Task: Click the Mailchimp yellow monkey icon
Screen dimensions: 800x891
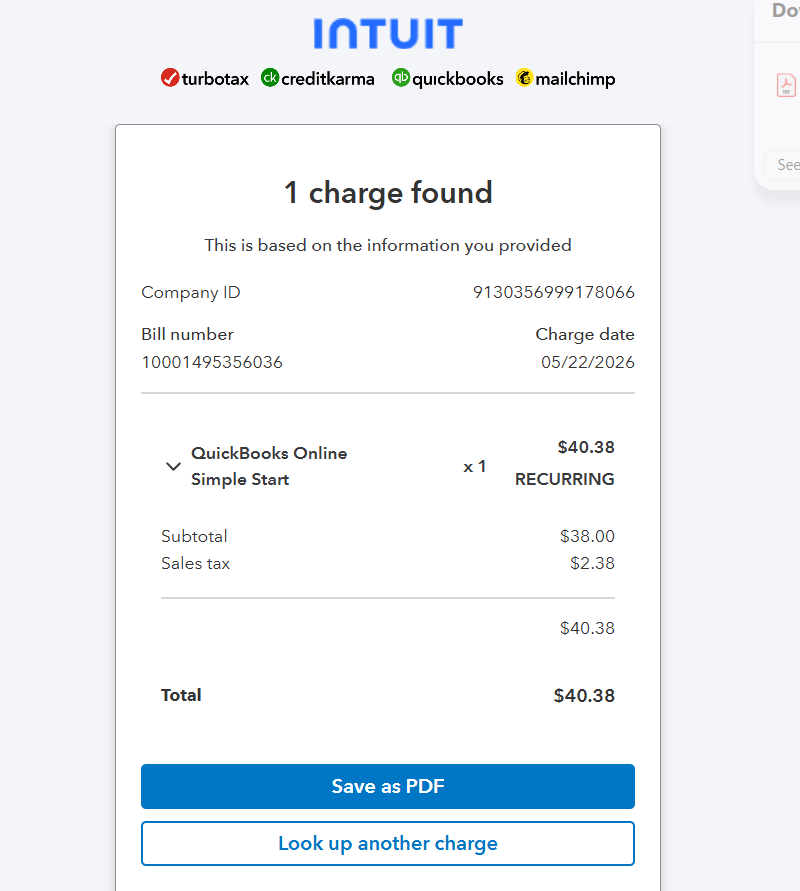Action: coord(524,77)
